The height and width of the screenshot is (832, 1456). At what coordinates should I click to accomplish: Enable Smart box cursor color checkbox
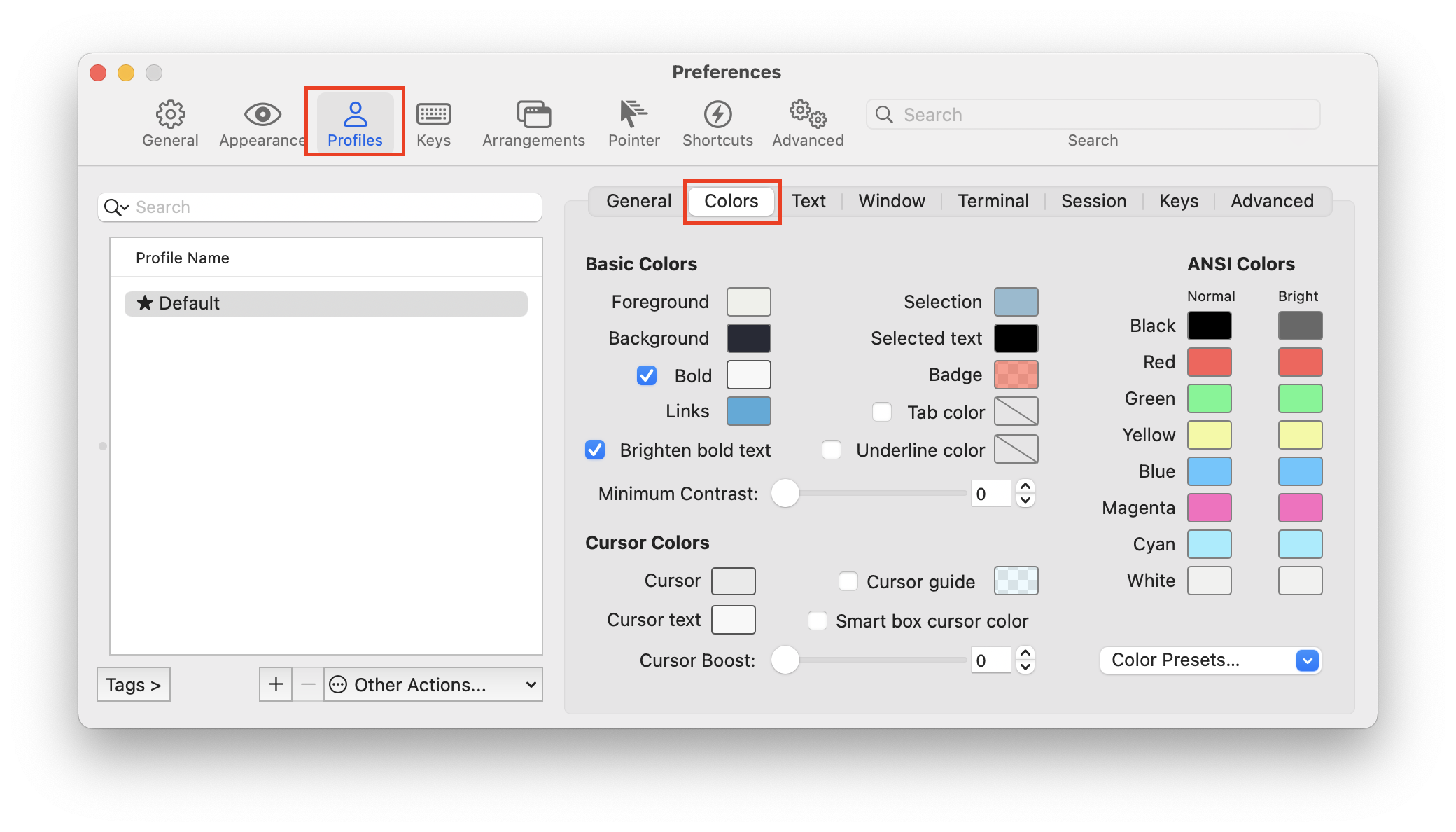tap(818, 620)
